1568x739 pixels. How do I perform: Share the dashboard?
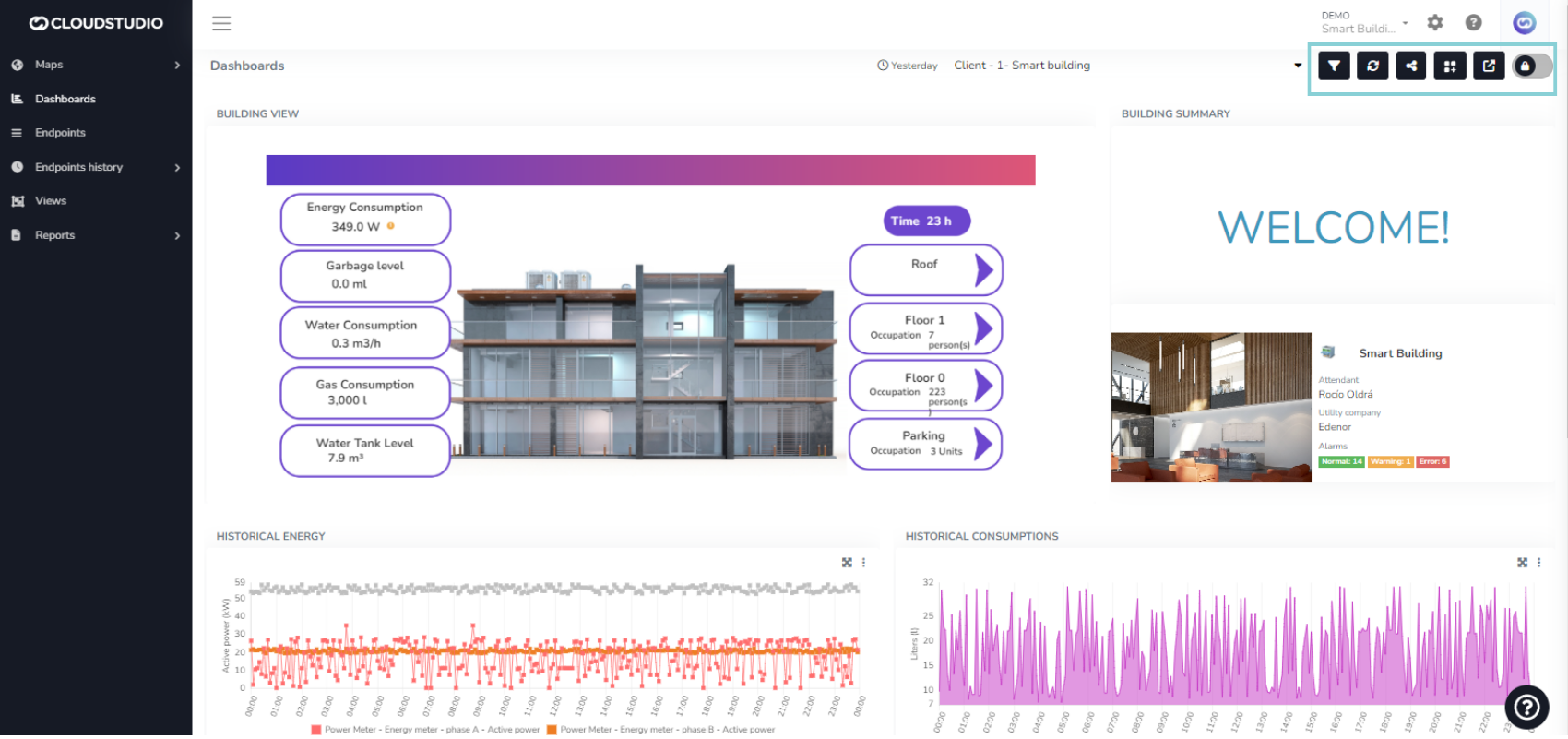[1411, 66]
